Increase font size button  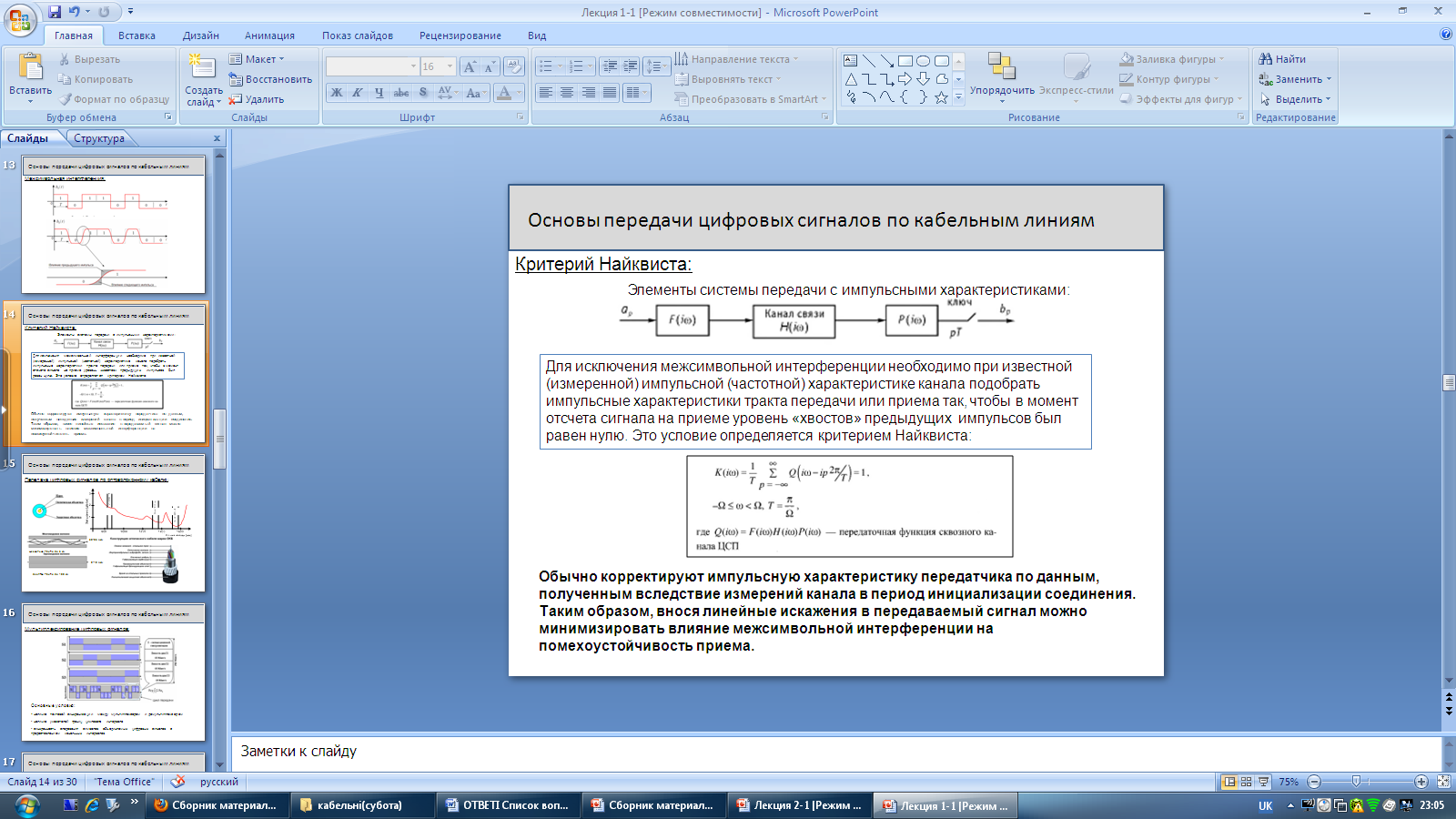470,66
